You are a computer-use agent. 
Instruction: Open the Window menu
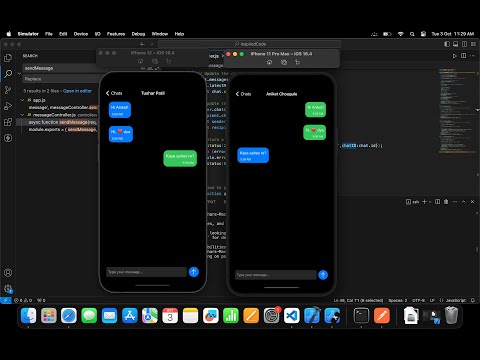160,34
